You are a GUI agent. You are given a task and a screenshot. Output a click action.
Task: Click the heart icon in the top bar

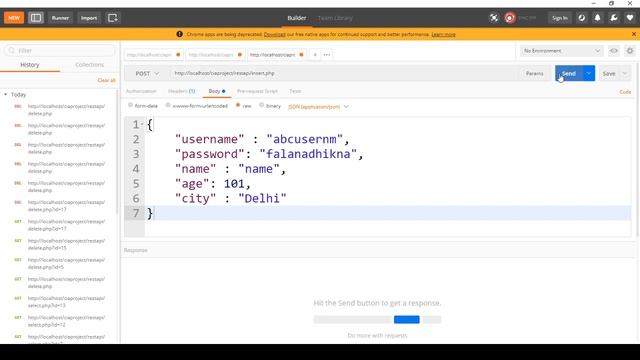pos(630,18)
